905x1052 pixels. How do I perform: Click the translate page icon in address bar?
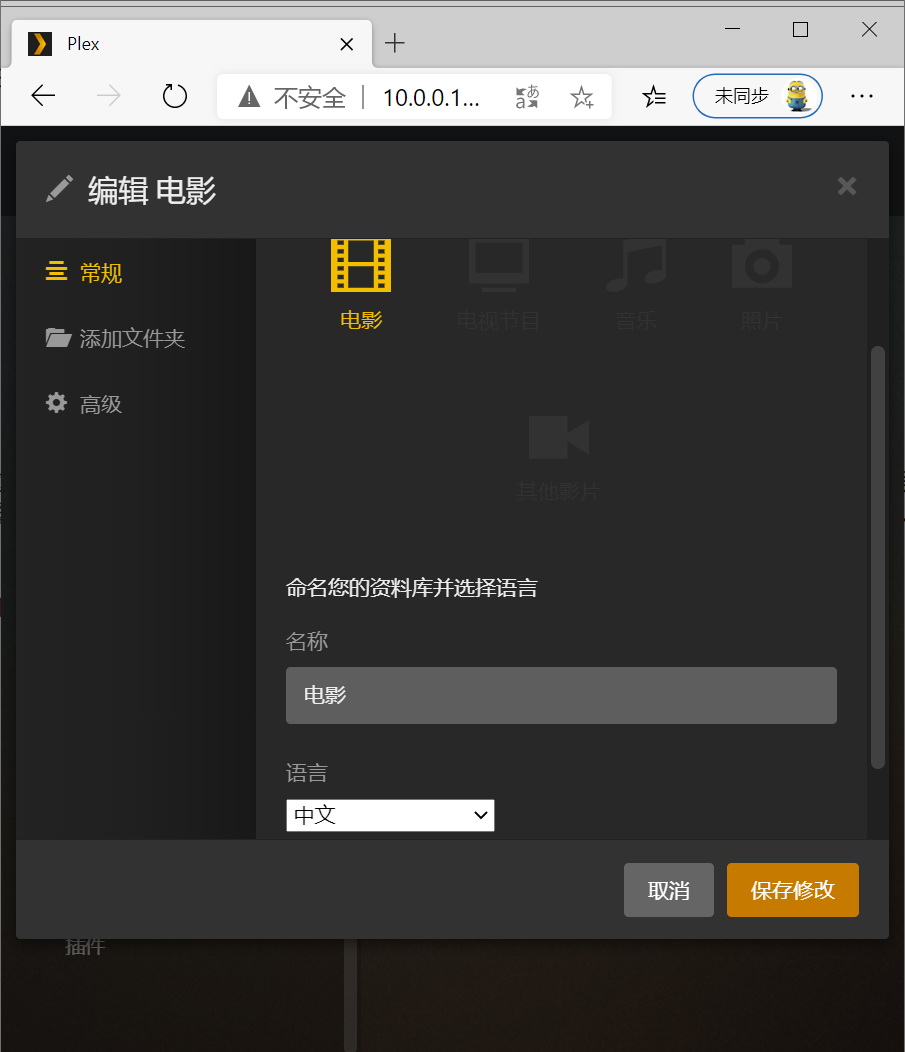527,97
